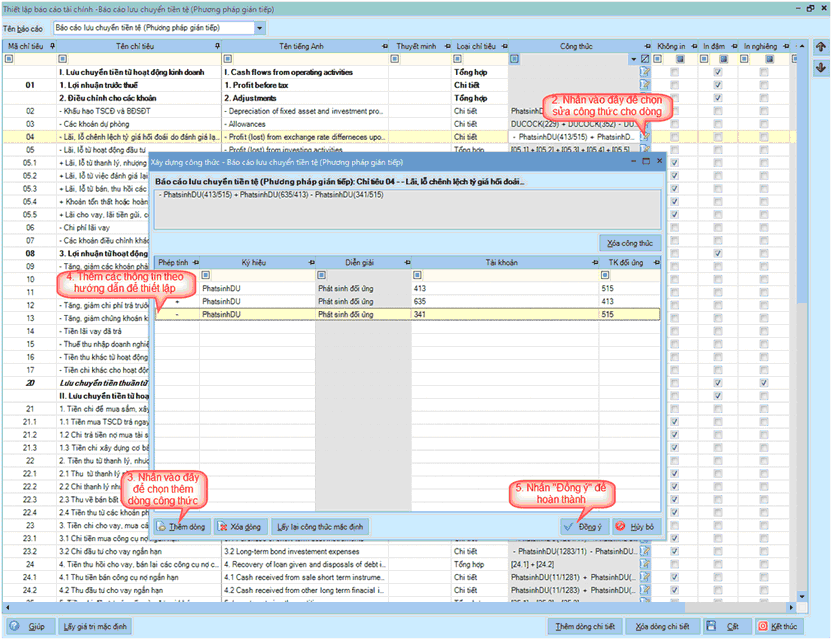Screen dimensions: 832x640
Task: Click the vertical scrollbar down arrow
Action: point(802,596)
